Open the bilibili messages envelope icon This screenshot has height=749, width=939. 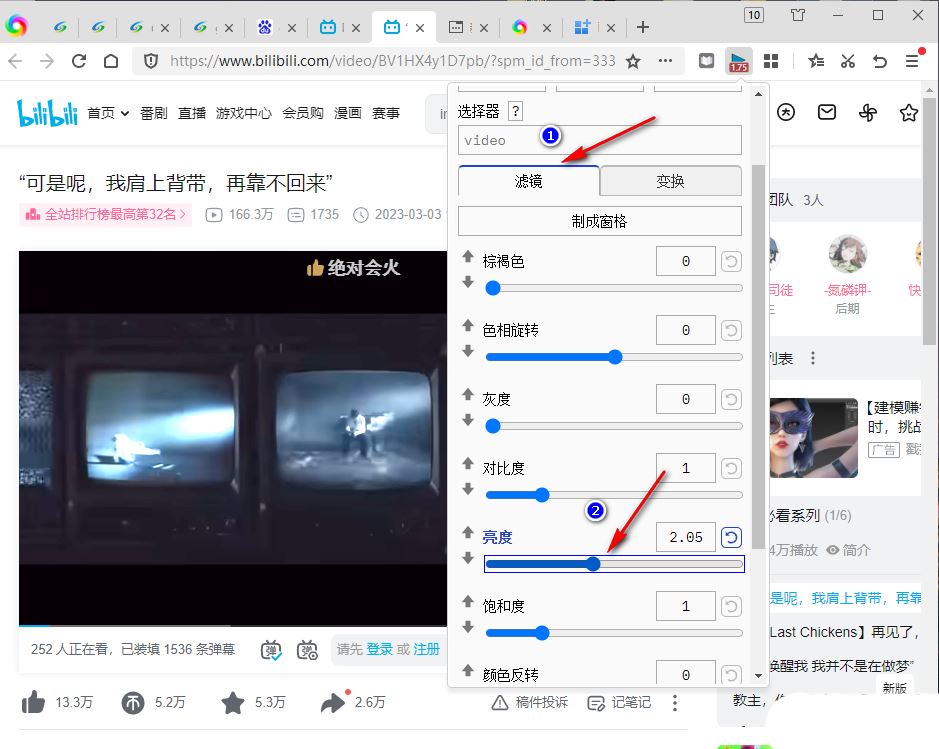pyautogui.click(x=827, y=112)
